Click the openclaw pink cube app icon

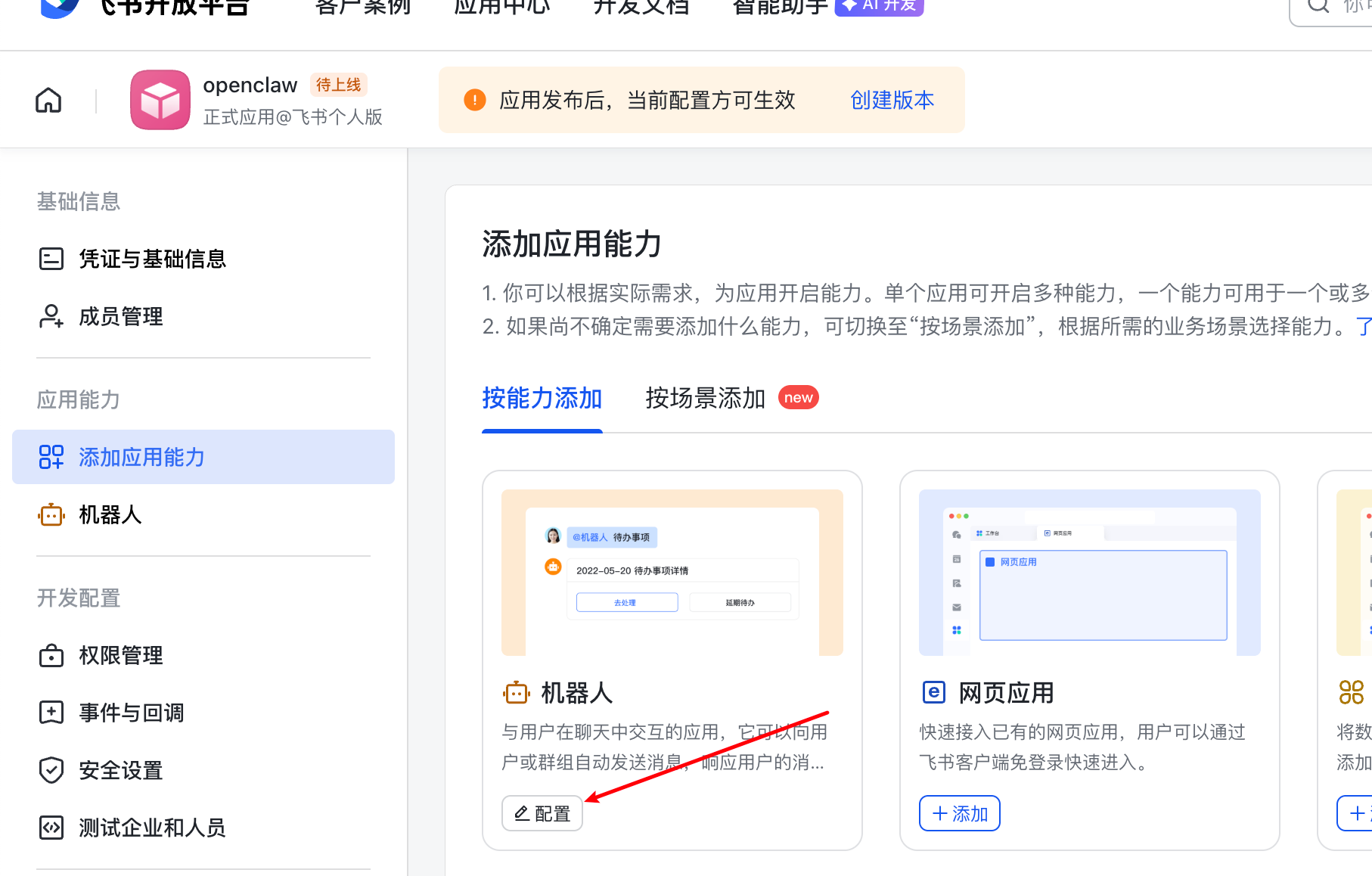160,100
